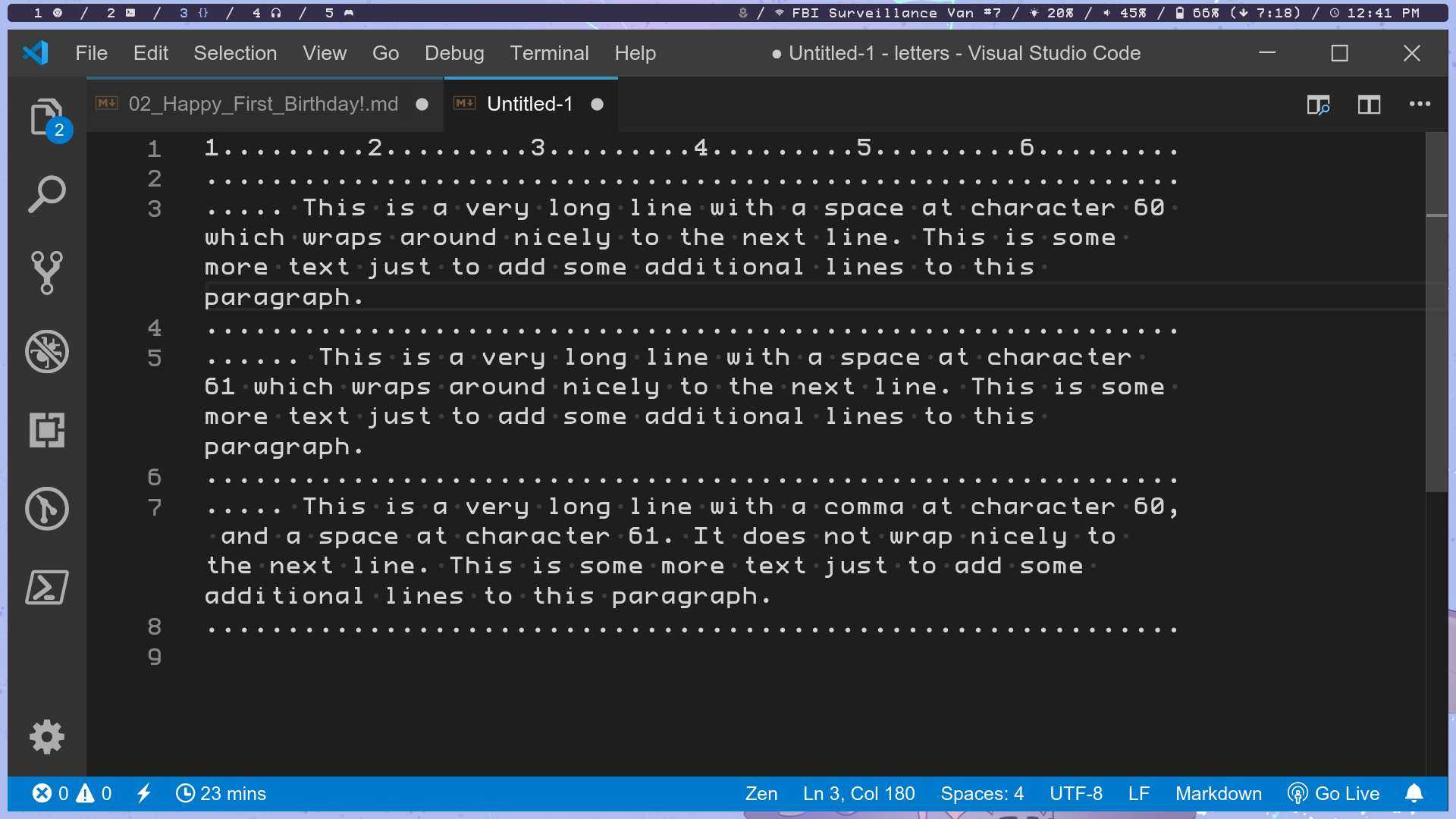Toggle Zen mode from the status bar
This screenshot has width=1456, height=819.
point(761,793)
